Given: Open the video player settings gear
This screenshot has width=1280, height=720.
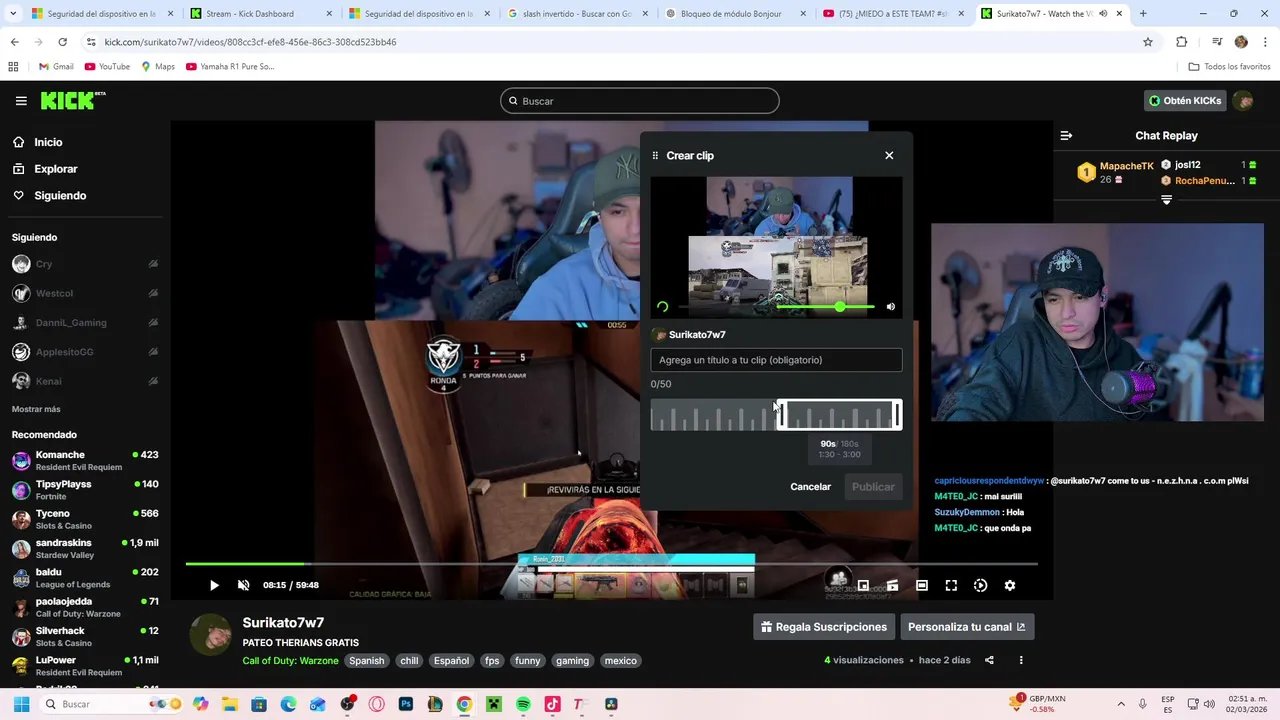Looking at the screenshot, I should tap(1010, 585).
